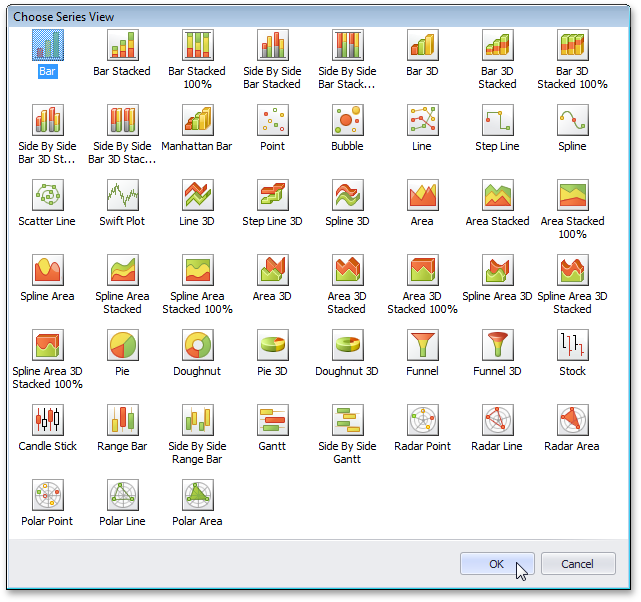This screenshot has width=641, height=602.
Task: Select the Bar 3D series icon
Action: coord(423,45)
